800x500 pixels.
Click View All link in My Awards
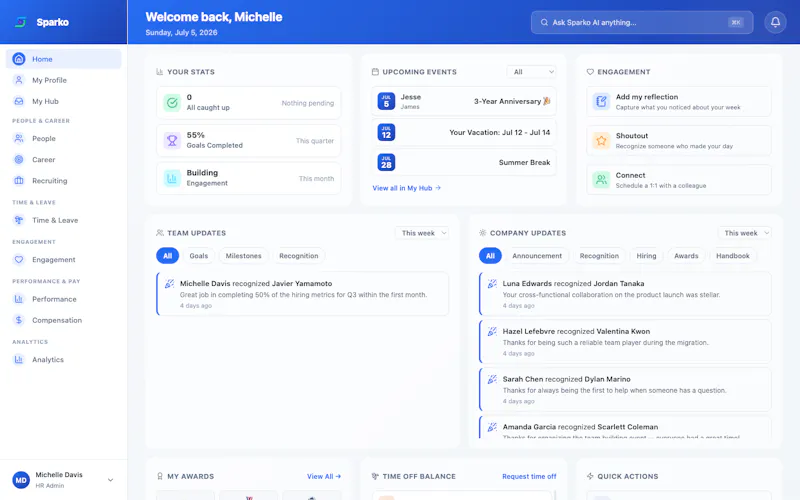[324, 476]
